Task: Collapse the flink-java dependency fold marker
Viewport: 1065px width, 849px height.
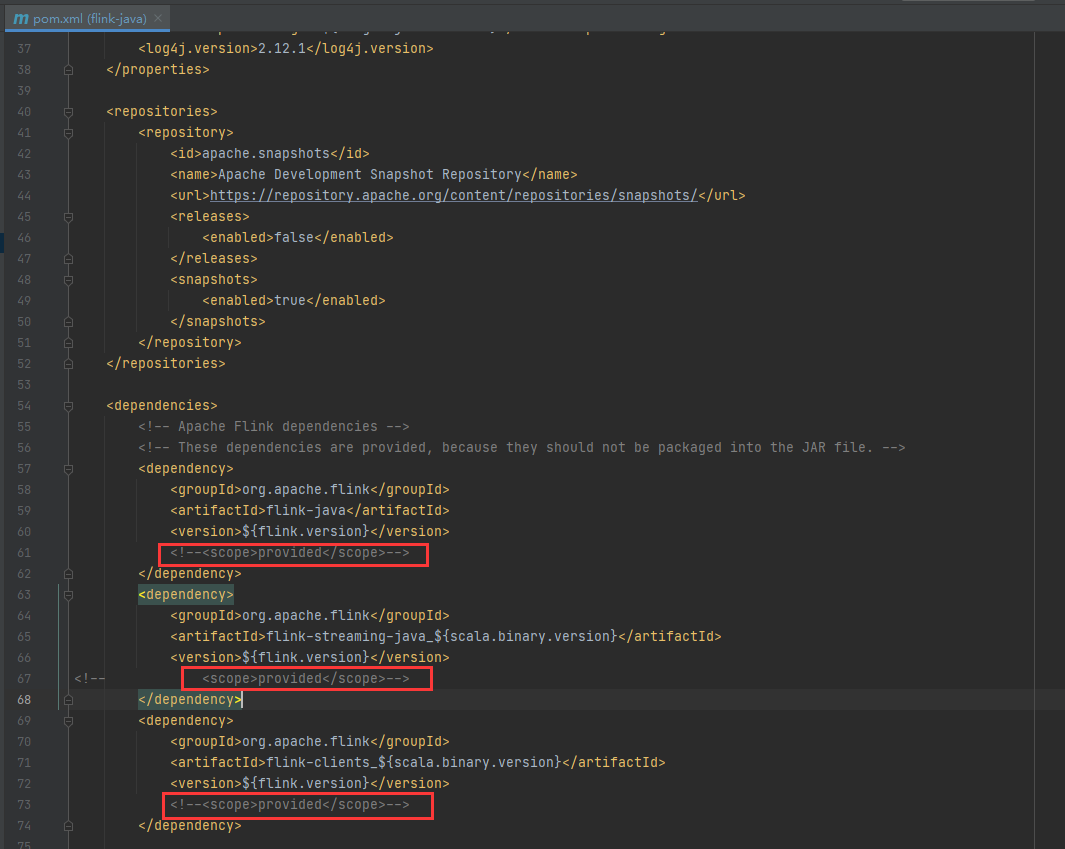Action: tap(66, 468)
